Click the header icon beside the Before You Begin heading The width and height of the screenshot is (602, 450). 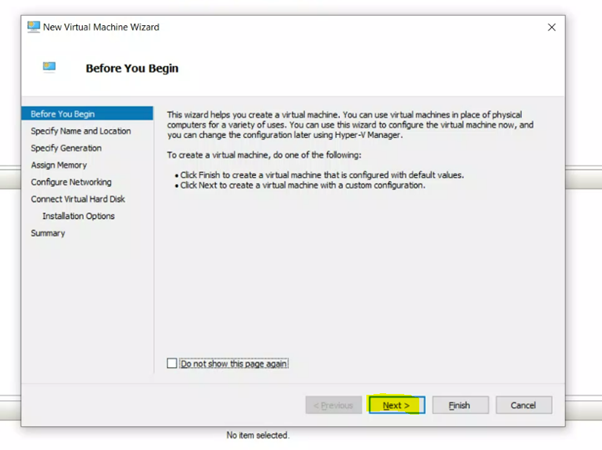pyautogui.click(x=49, y=68)
